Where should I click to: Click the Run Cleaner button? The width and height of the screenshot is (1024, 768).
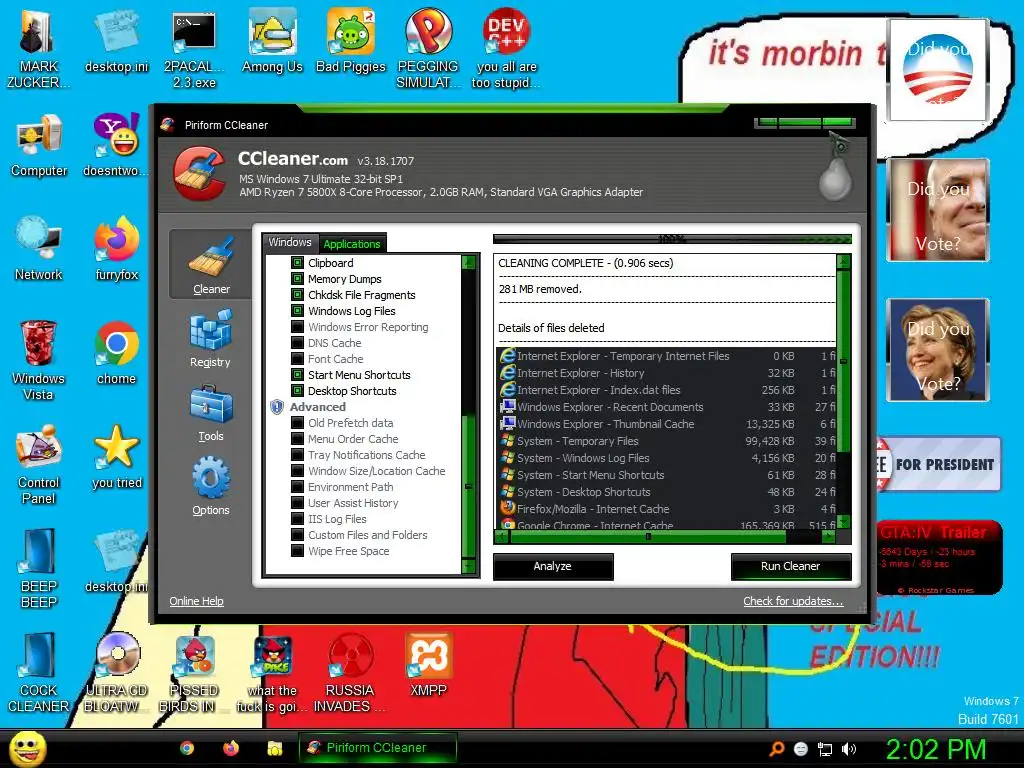790,566
